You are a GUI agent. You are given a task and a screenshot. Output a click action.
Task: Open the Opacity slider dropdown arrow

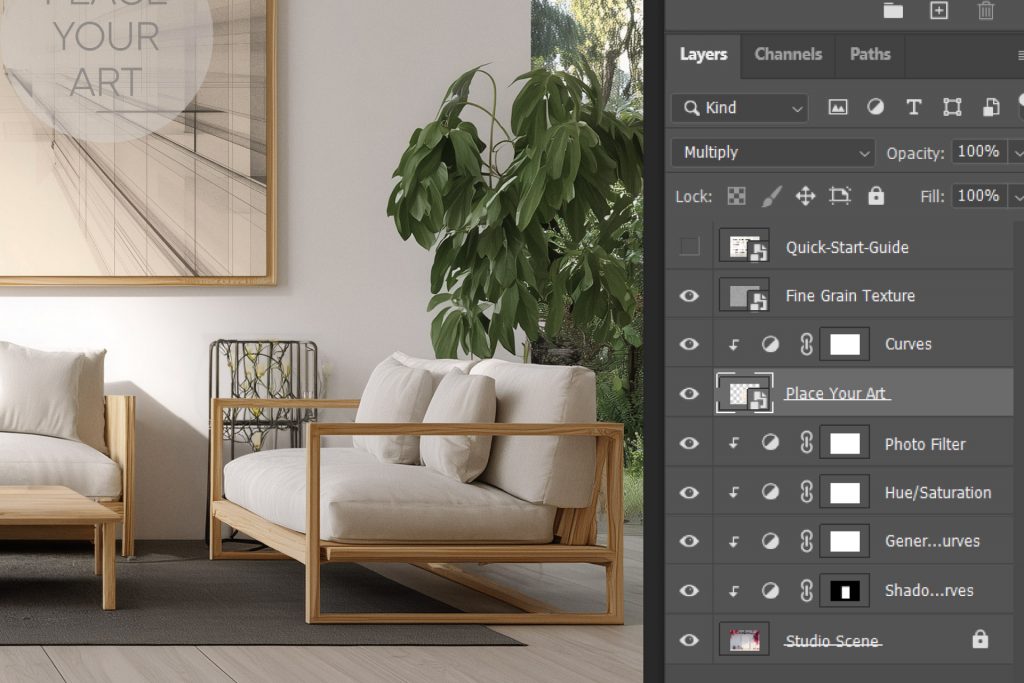pyautogui.click(x=1017, y=153)
